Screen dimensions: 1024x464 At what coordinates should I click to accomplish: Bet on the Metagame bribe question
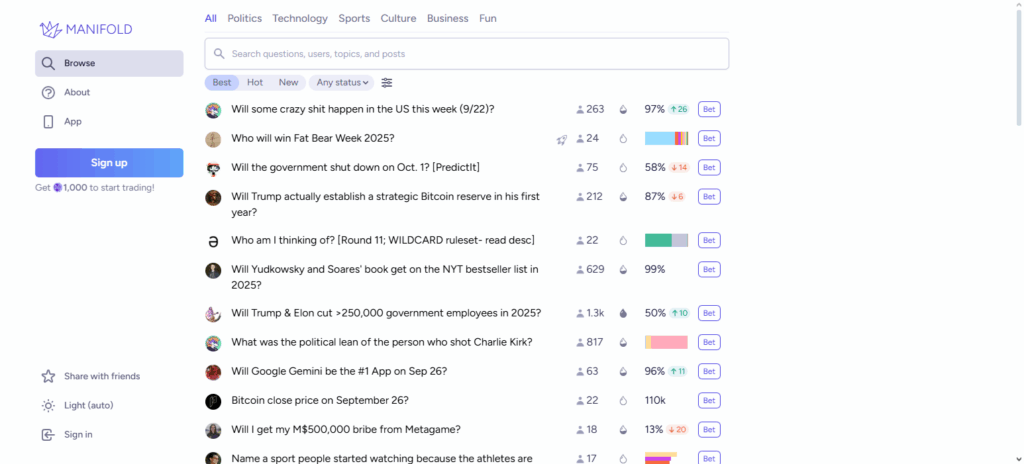[x=709, y=429]
